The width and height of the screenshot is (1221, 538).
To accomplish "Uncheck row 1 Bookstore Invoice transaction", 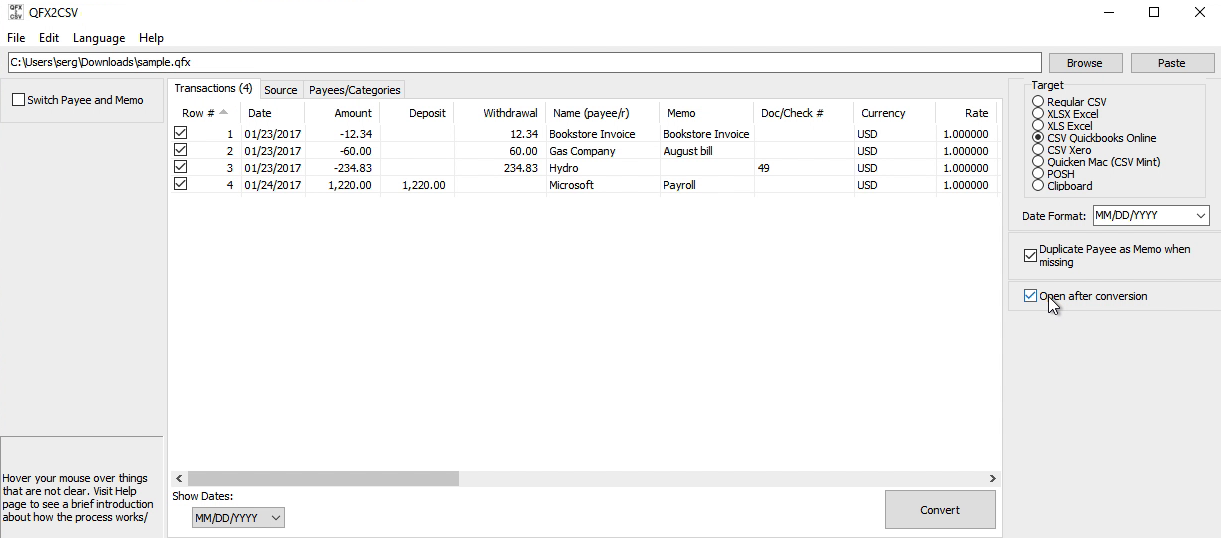I will (180, 133).
